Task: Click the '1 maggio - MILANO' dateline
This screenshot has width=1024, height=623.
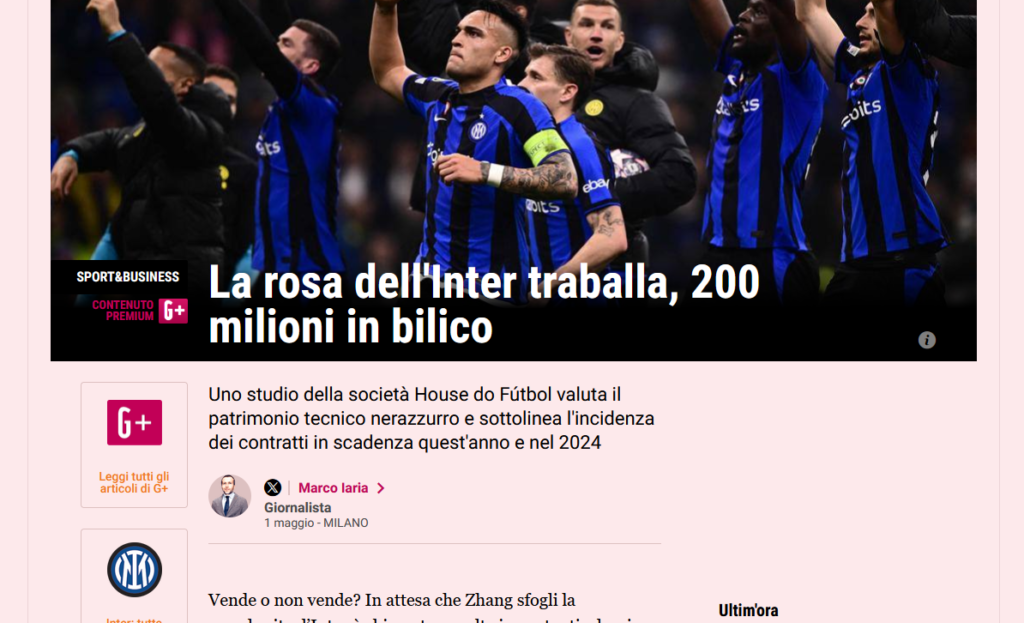Action: click(x=316, y=523)
